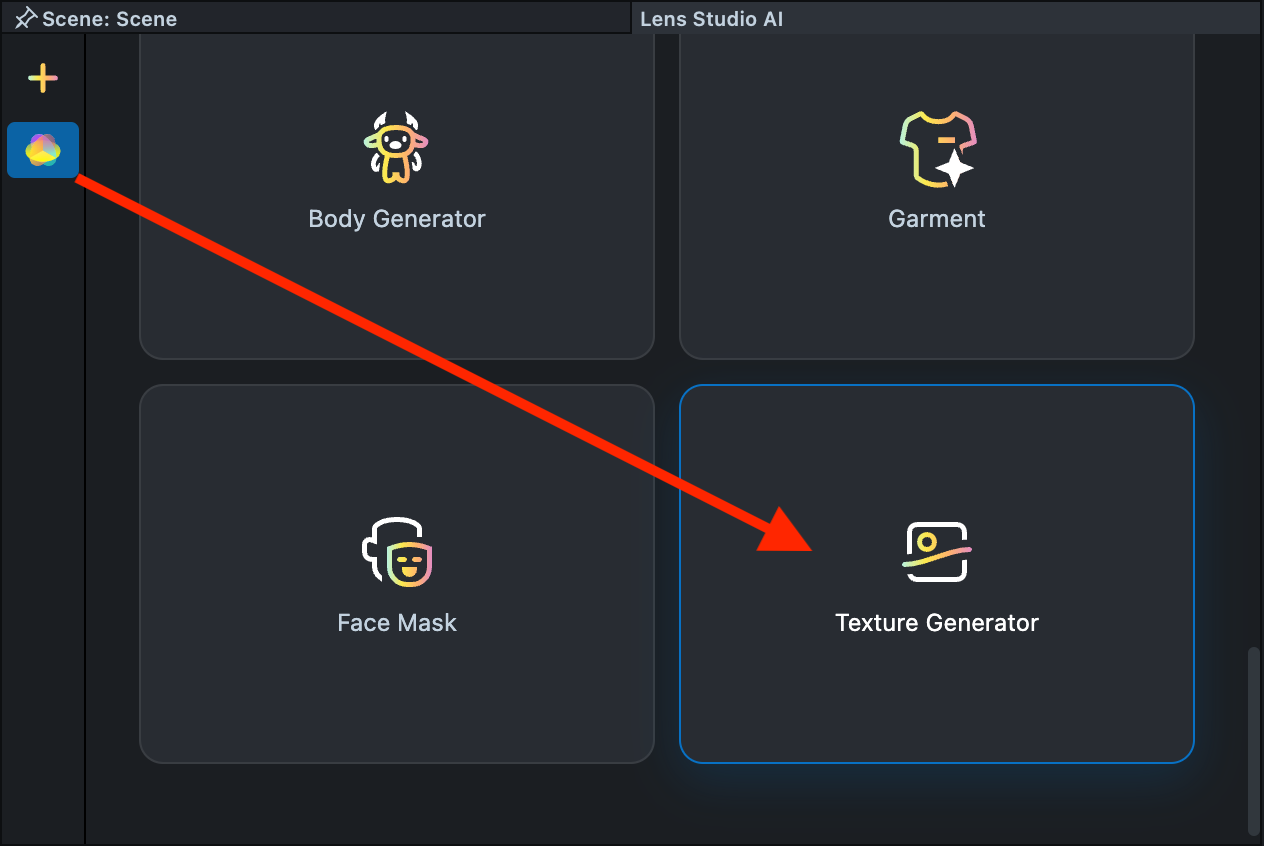
Task: Click the Garment t-shirt icon
Action: point(937,149)
